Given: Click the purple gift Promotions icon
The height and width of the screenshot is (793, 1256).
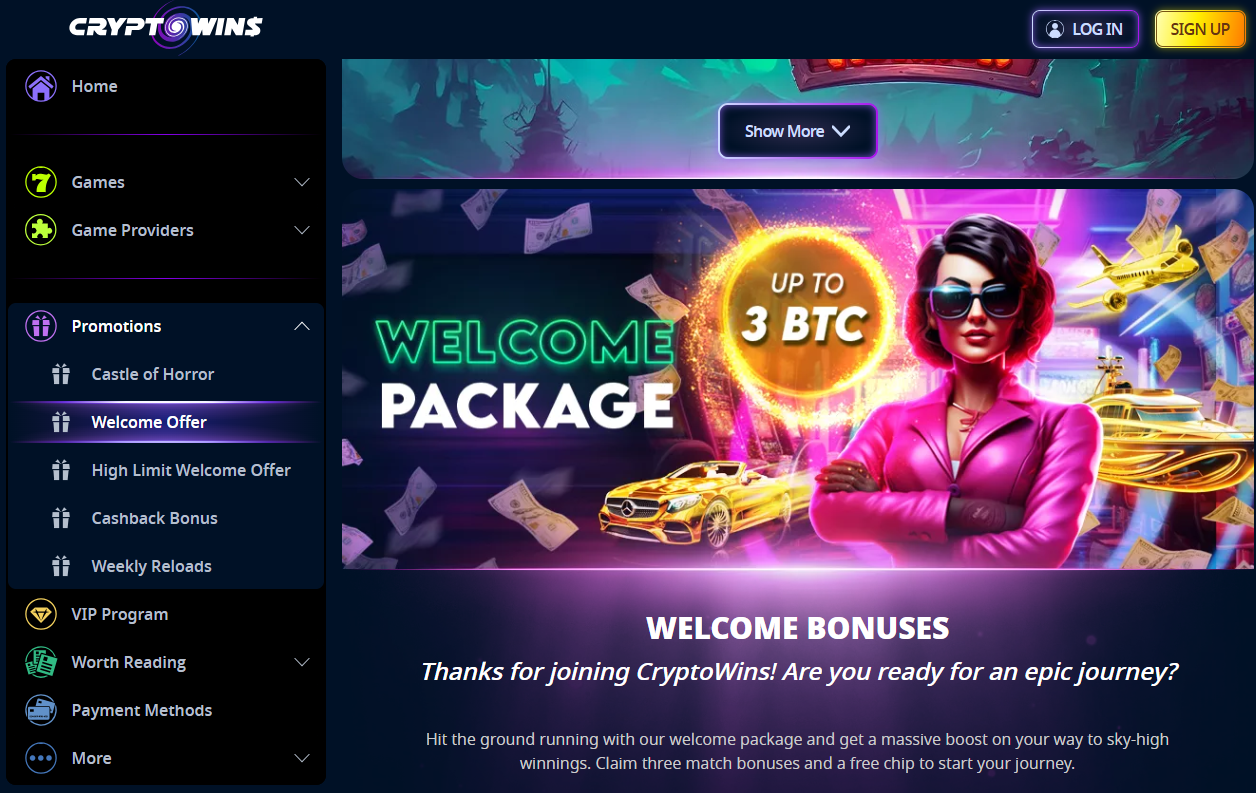Looking at the screenshot, I should (41, 326).
